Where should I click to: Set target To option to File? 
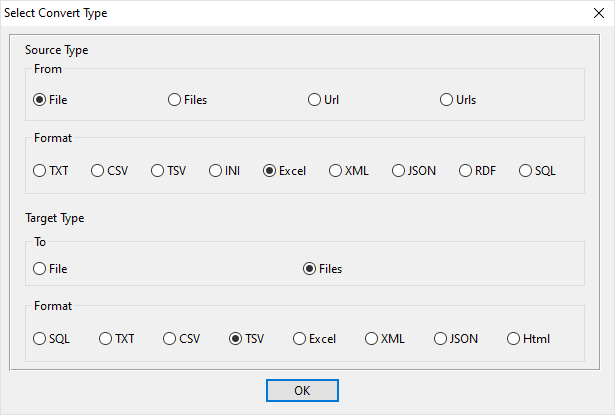pos(40,269)
